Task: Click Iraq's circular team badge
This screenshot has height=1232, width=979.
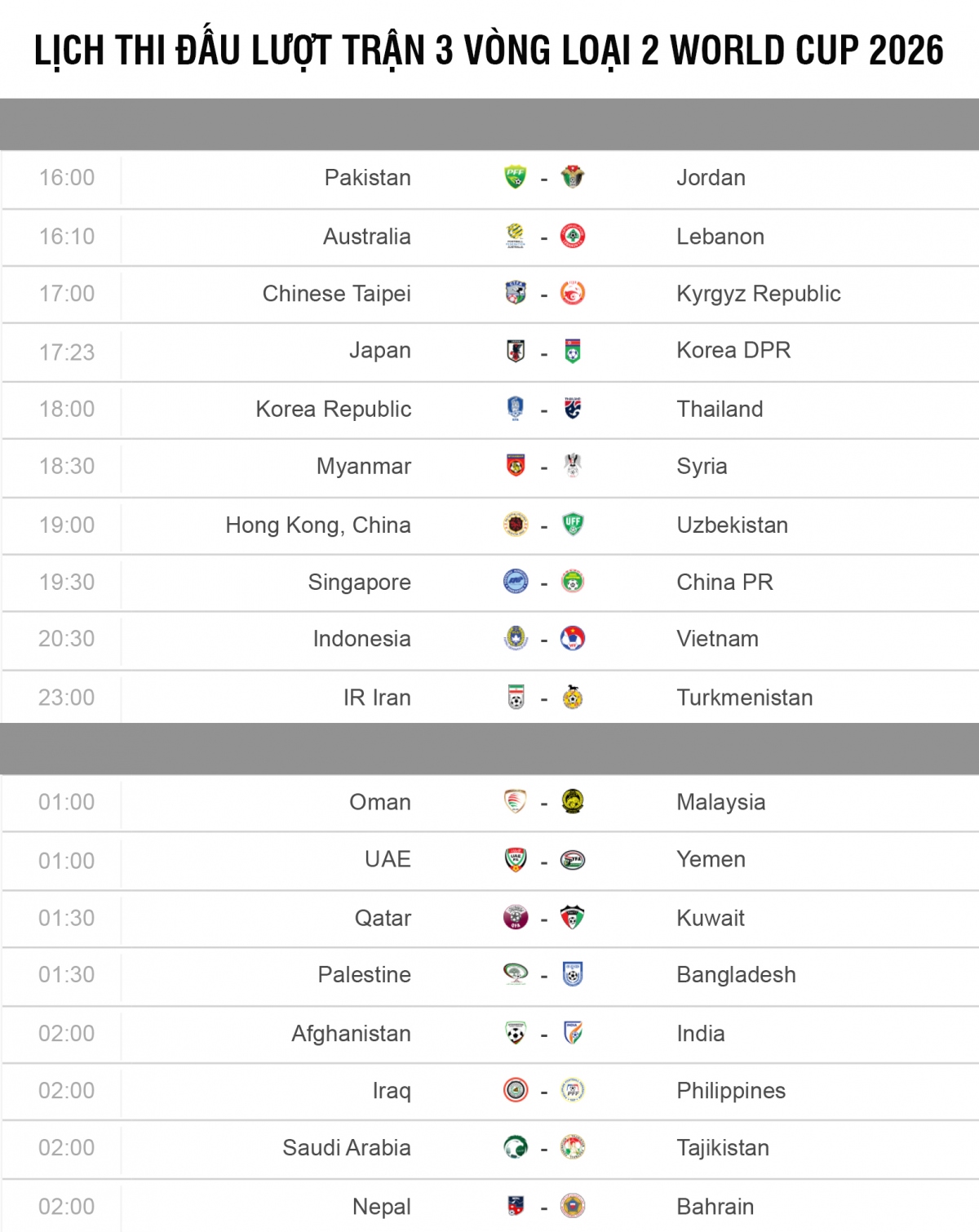Action: 516,1091
